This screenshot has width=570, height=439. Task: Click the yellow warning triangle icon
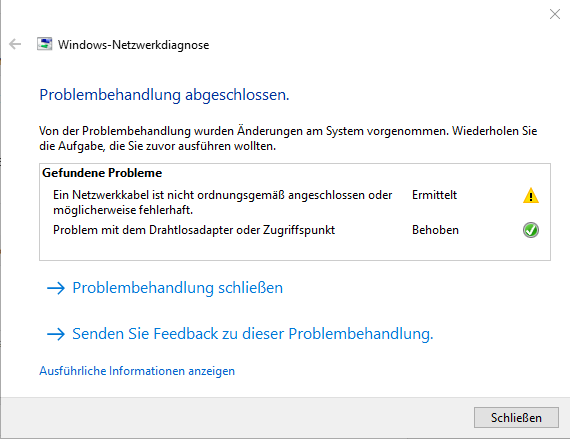pyautogui.click(x=531, y=195)
